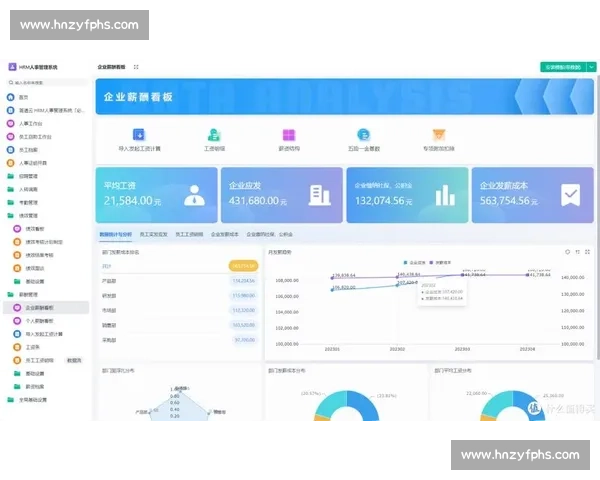Collapse the 绩效管理 sidebar folder
The image size is (600, 480).
[28, 215]
